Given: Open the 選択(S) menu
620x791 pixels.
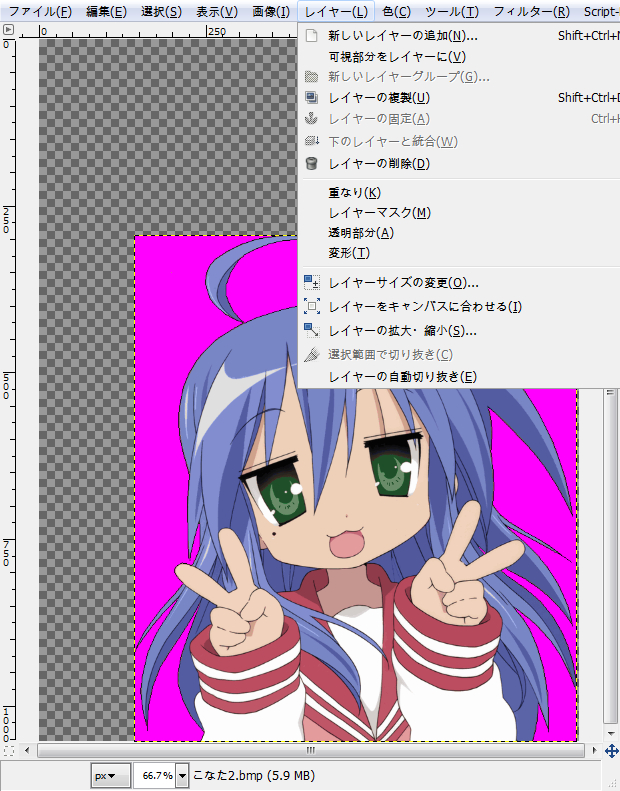Looking at the screenshot, I should pos(161,11).
